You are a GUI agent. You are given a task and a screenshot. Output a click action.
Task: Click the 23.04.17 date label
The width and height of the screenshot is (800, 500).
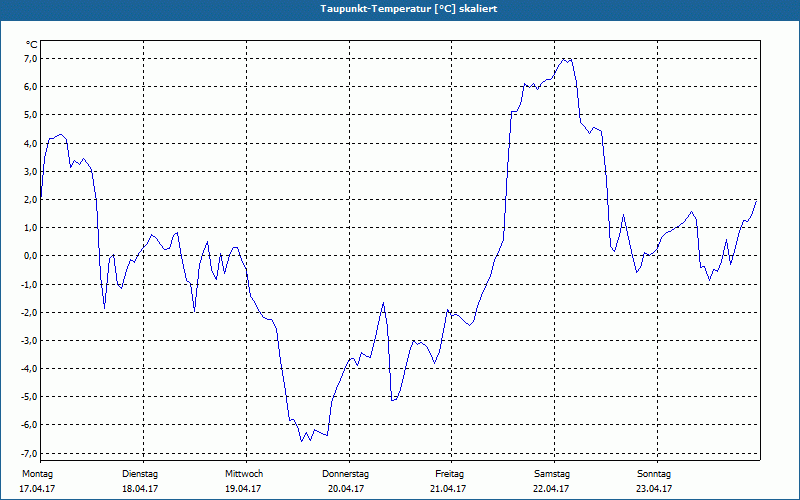(654, 489)
